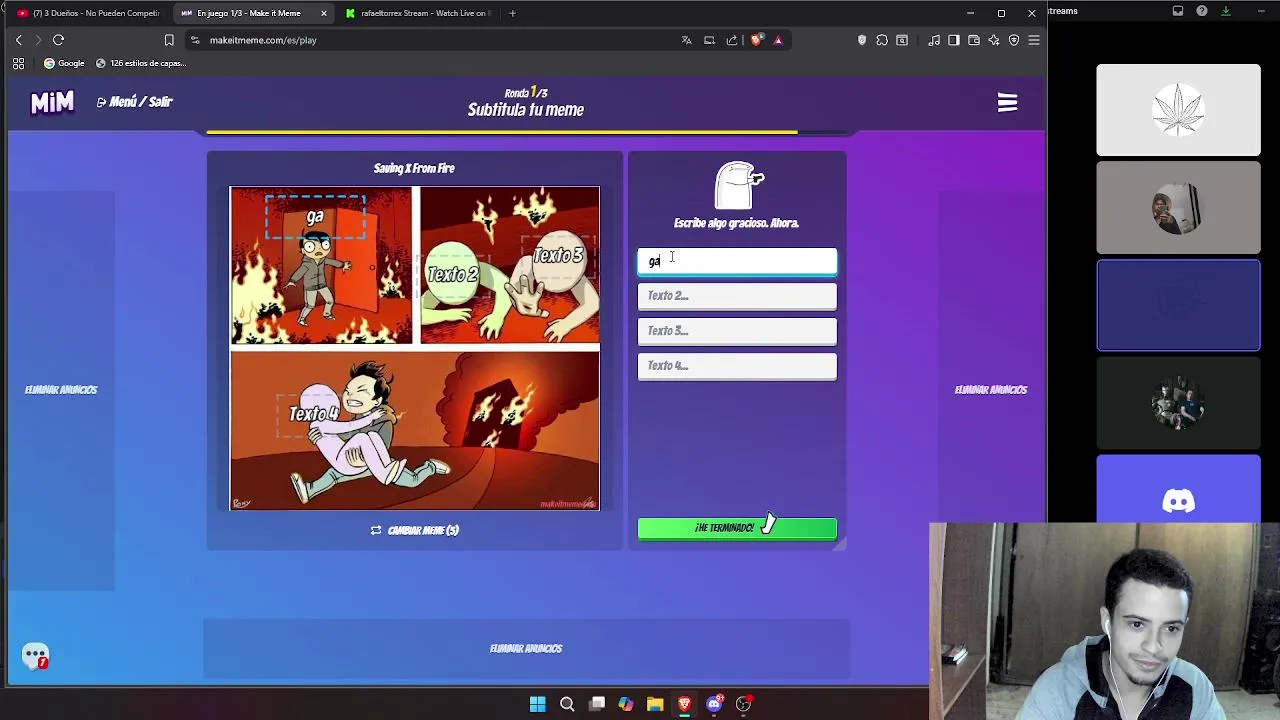Reload the page with the refresh icon
This screenshot has height=720, width=1280.
(x=58, y=40)
